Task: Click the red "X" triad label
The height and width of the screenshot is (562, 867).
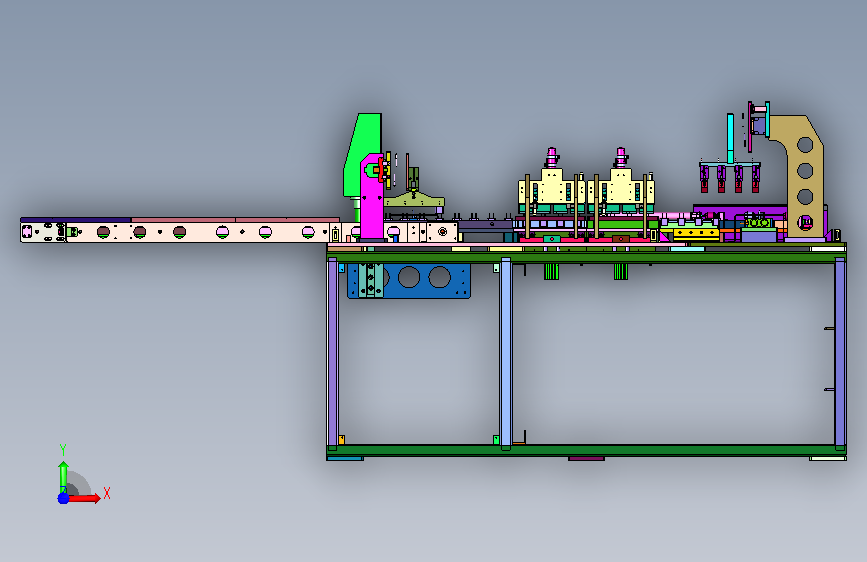Action: click(107, 493)
